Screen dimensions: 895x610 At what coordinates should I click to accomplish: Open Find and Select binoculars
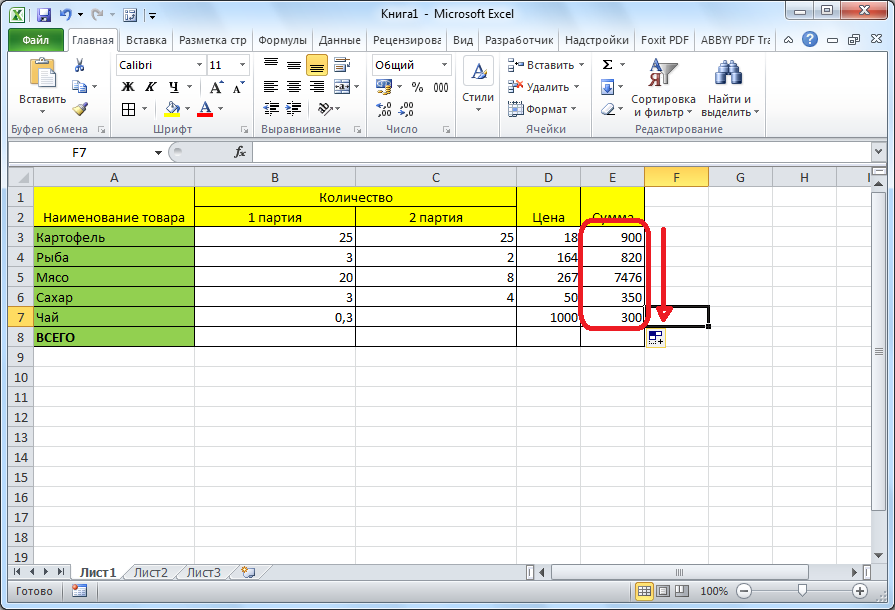click(729, 88)
